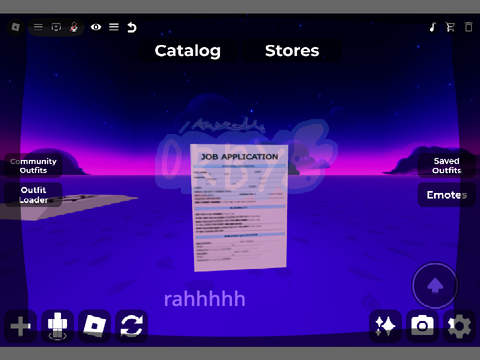Open the Stores tab
Screen dimensions: 480x360
pos(292,51)
